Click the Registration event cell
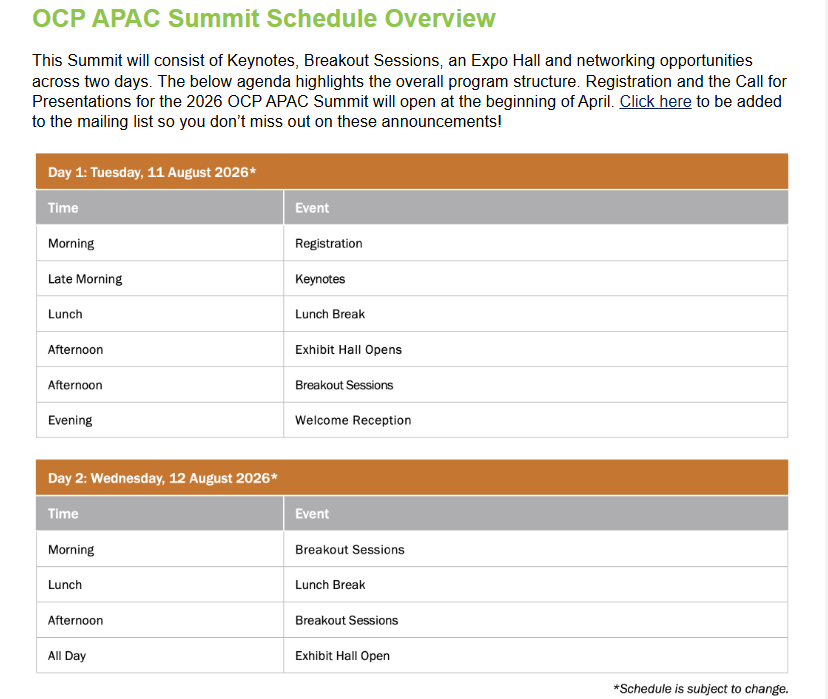 point(329,244)
